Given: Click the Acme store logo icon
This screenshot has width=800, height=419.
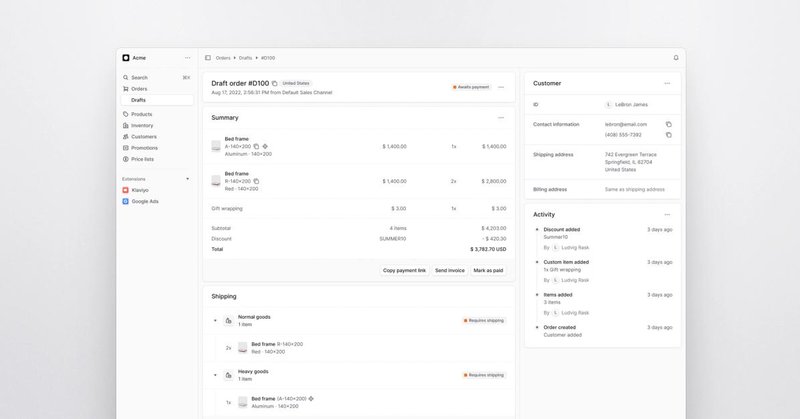Looking at the screenshot, I should (x=126, y=58).
